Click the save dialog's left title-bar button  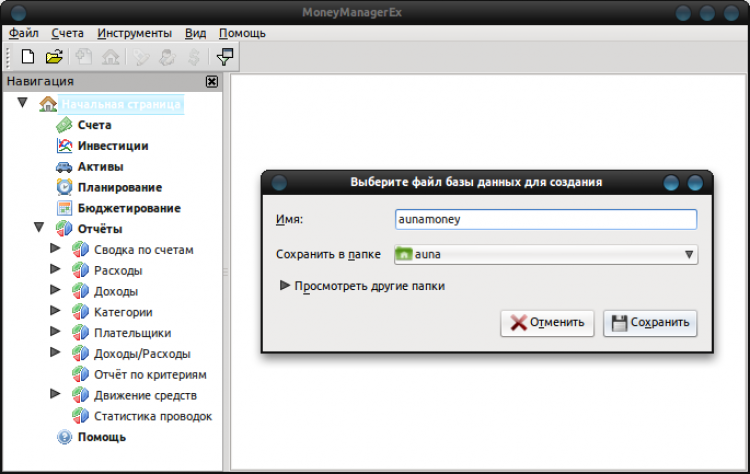click(x=279, y=183)
